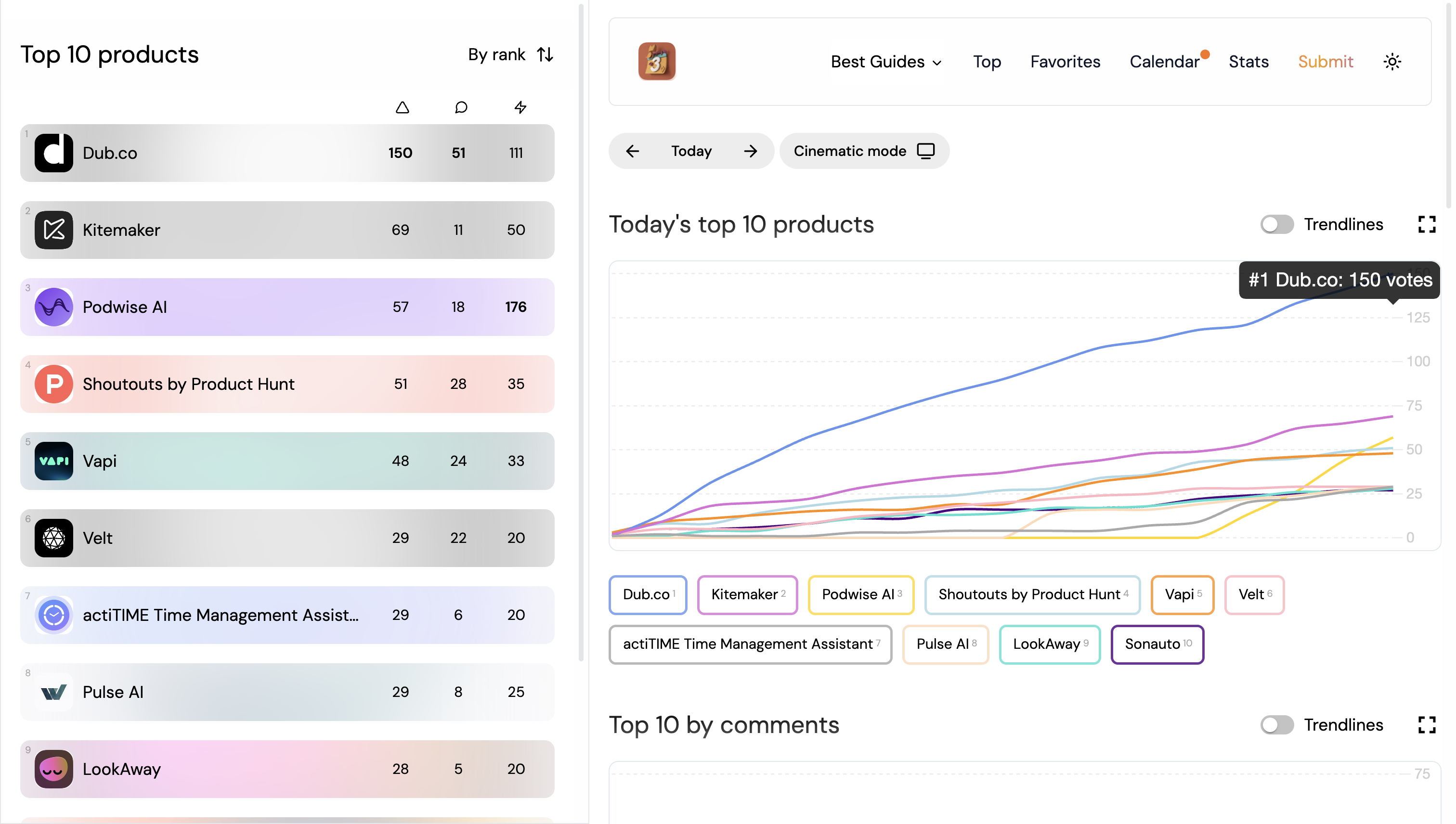Click the Dub.co product logo
Viewport: 1456px width, 824px height.
point(54,153)
